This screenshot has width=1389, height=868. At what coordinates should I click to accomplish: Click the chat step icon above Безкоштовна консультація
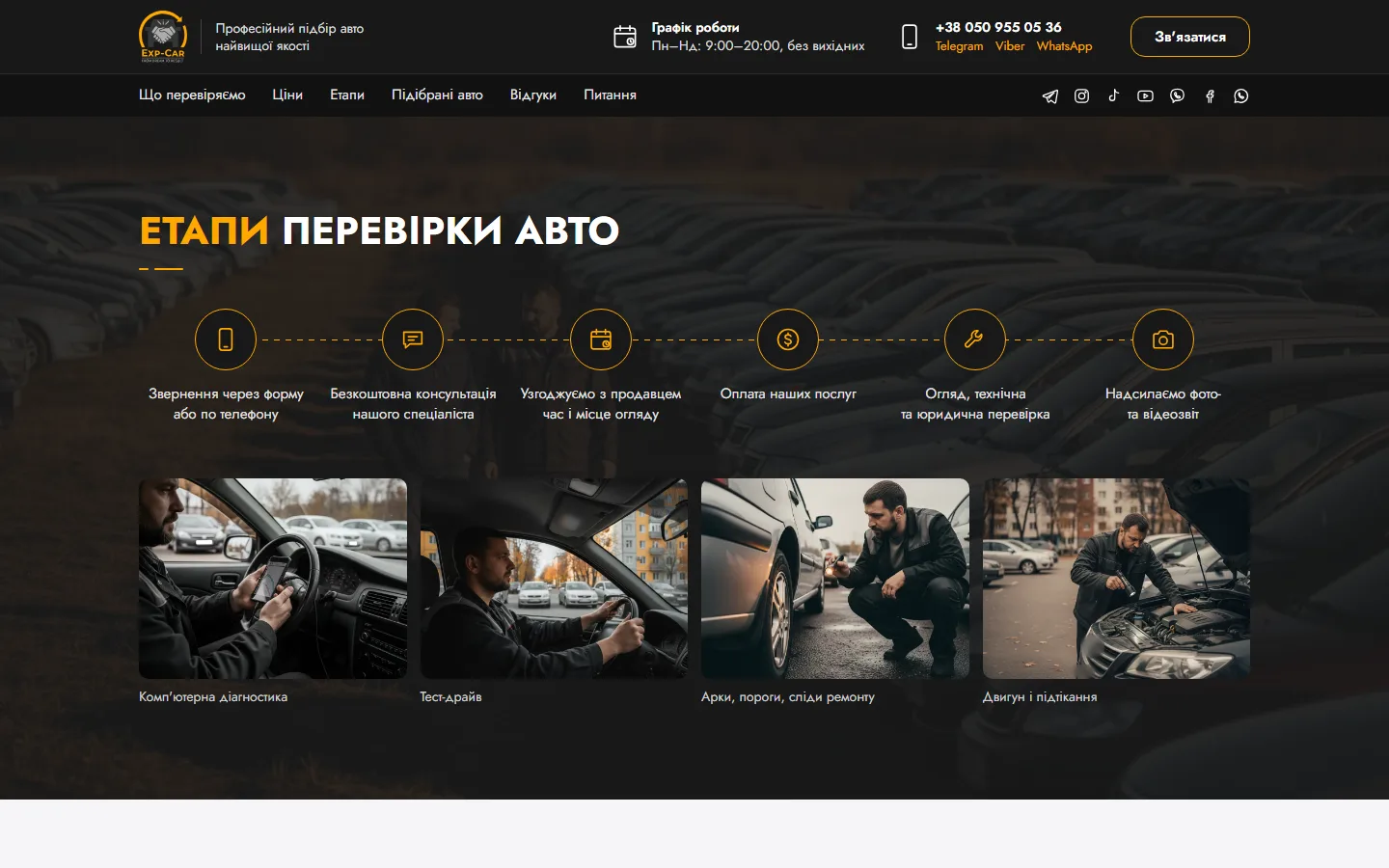pos(413,339)
